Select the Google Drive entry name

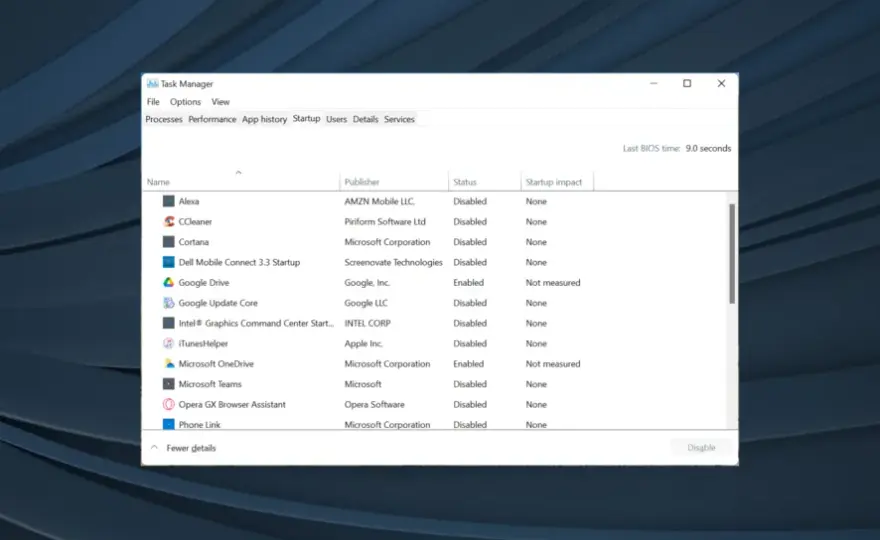pyautogui.click(x=204, y=282)
